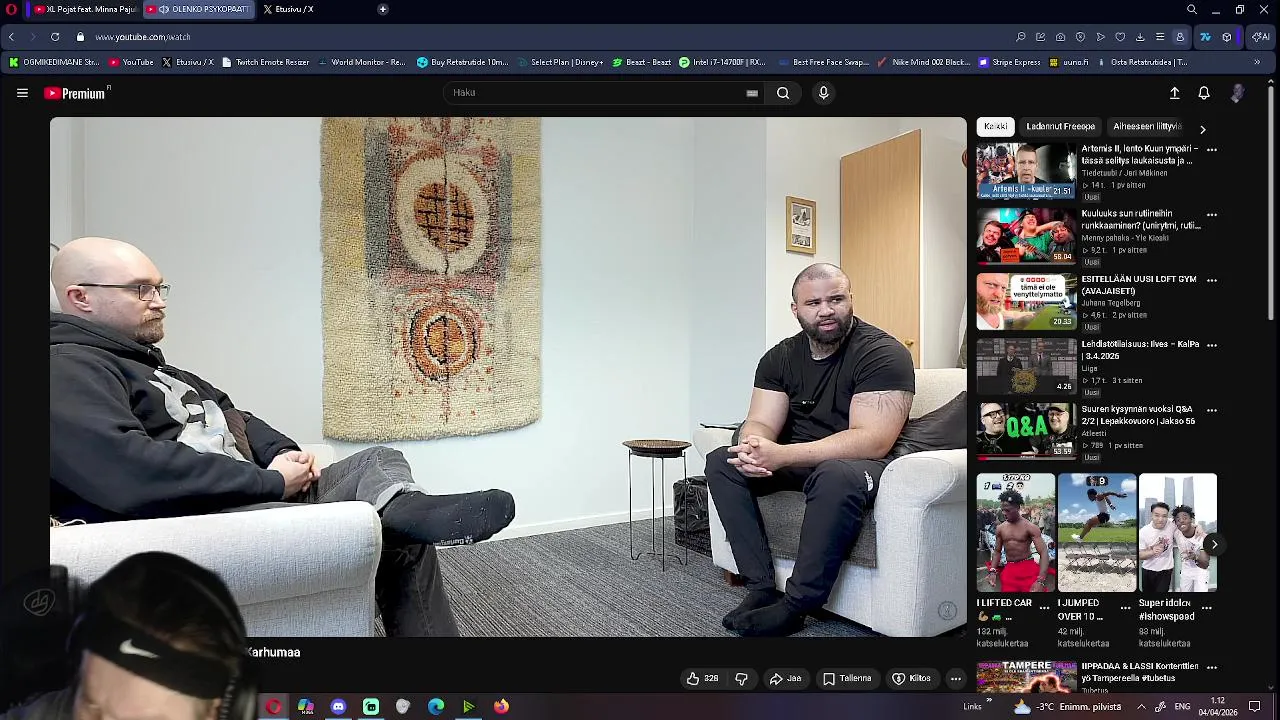This screenshot has height=720, width=1280.
Task: Select the Kaikki filter chip
Action: point(995,127)
